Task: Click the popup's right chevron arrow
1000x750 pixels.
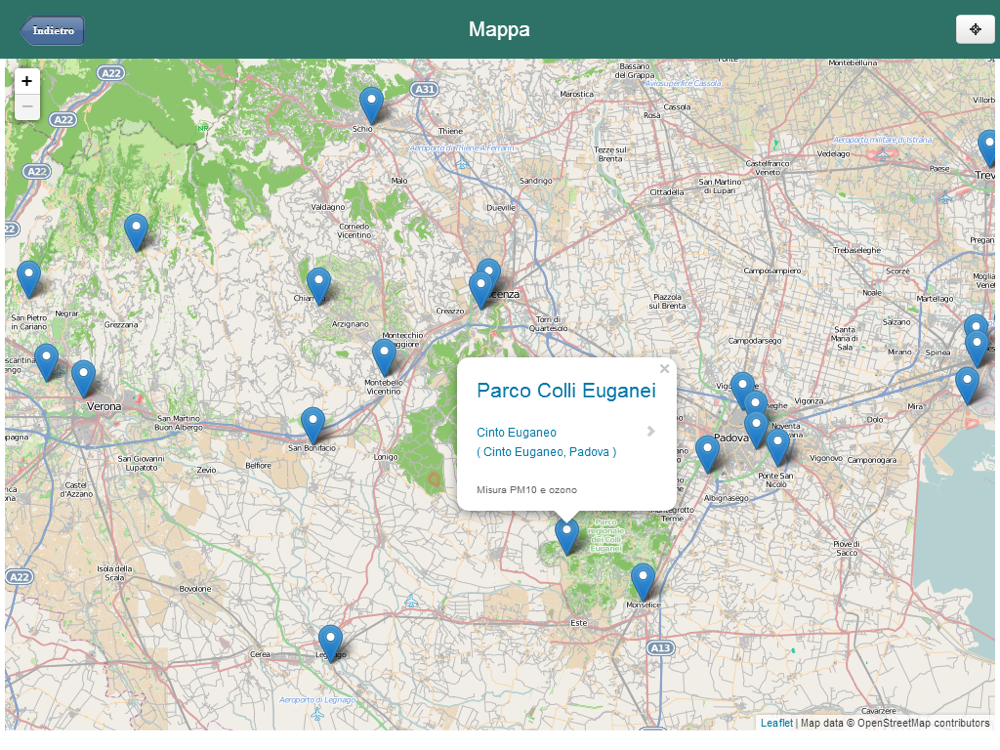Action: [x=651, y=432]
